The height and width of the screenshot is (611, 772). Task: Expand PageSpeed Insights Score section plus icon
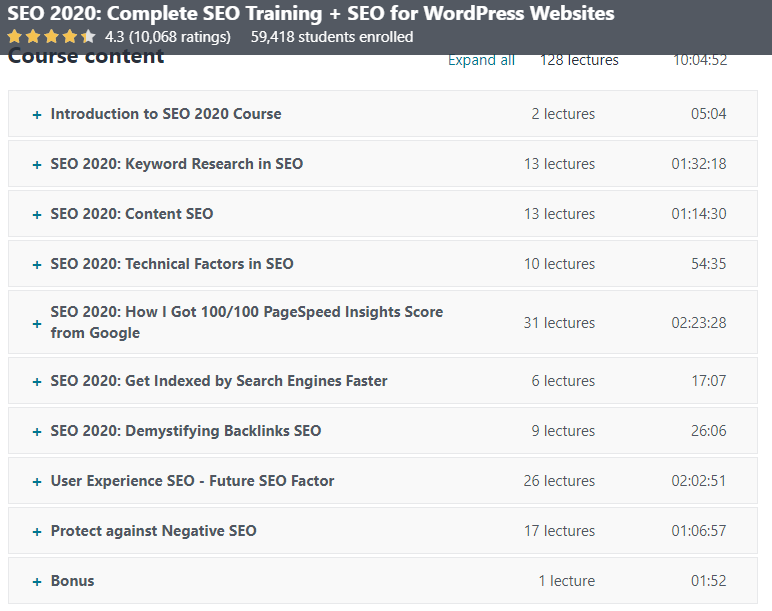point(37,323)
